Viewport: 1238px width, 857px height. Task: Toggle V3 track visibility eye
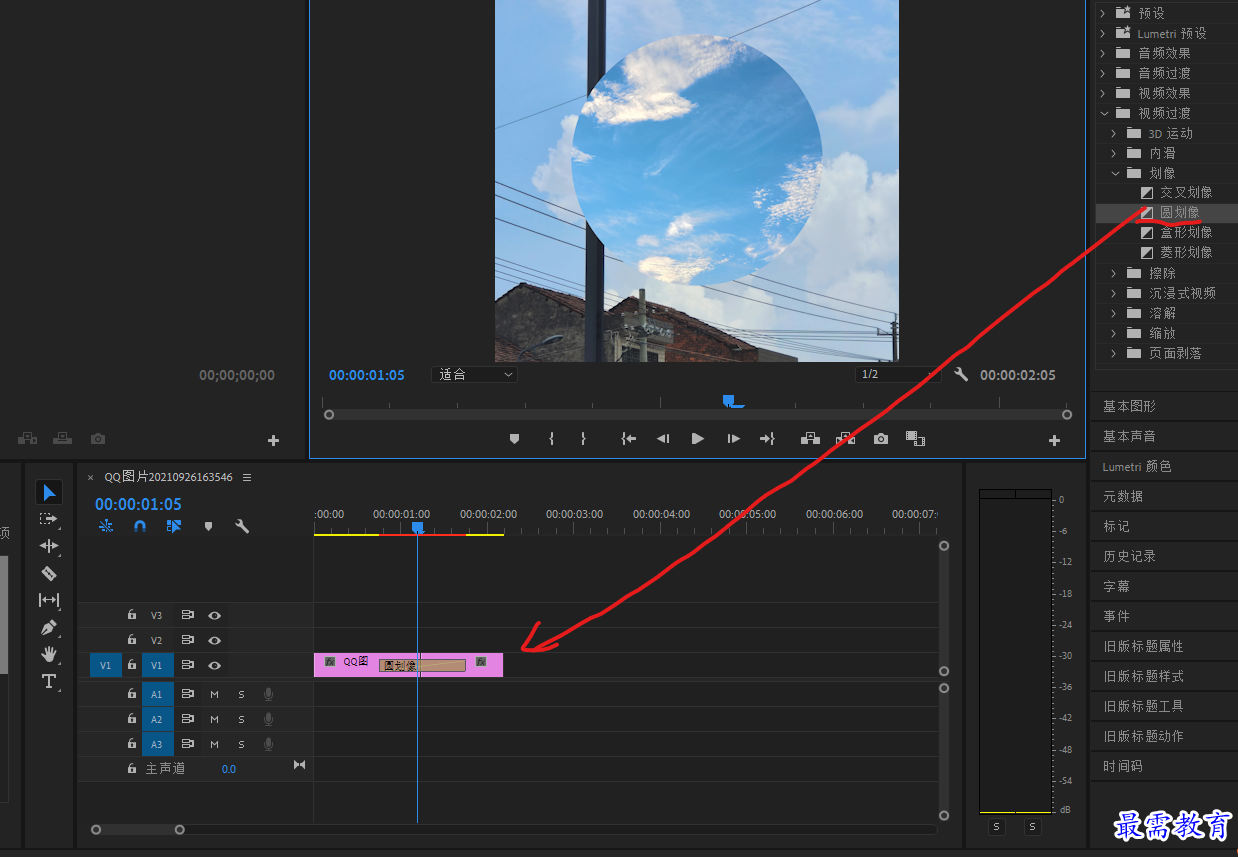coord(214,616)
